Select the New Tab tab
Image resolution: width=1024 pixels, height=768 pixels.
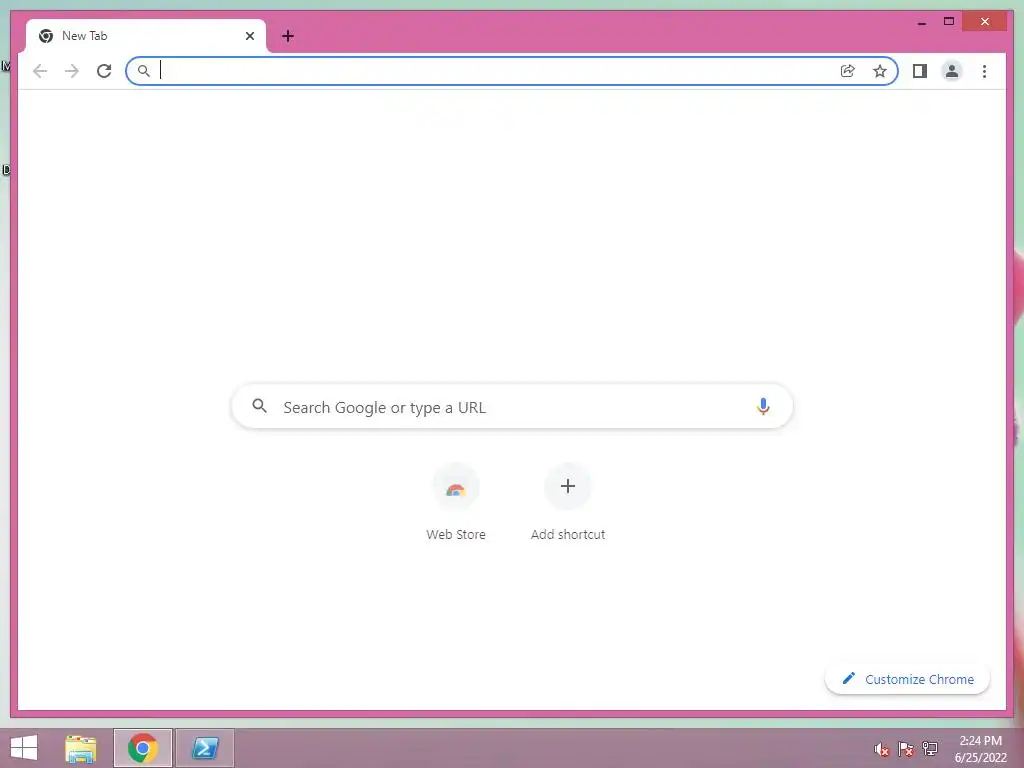(146, 36)
